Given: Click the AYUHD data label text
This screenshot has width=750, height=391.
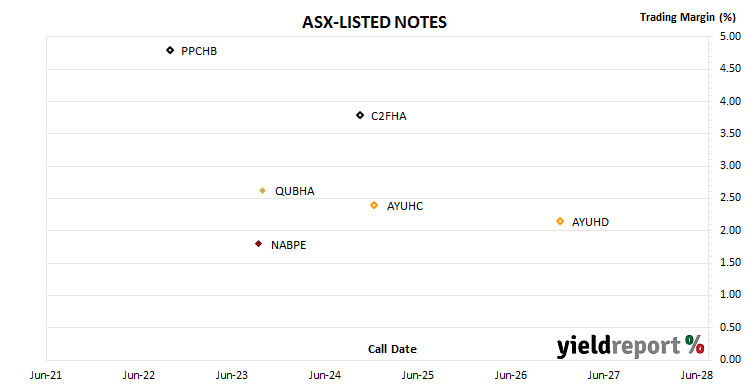Looking at the screenshot, I should click(x=590, y=222).
